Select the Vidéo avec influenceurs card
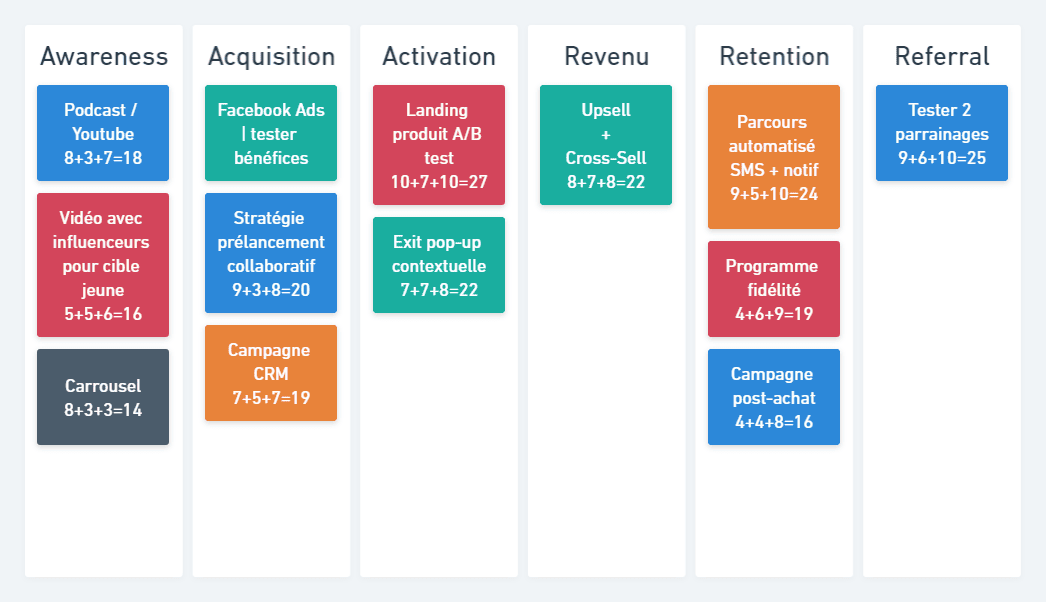The width and height of the screenshot is (1046, 602). pyautogui.click(x=103, y=265)
